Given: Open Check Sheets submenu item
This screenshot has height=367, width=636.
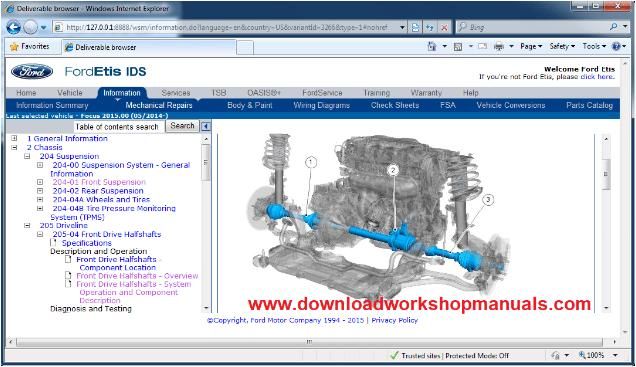Looking at the screenshot, I should coord(395,105).
